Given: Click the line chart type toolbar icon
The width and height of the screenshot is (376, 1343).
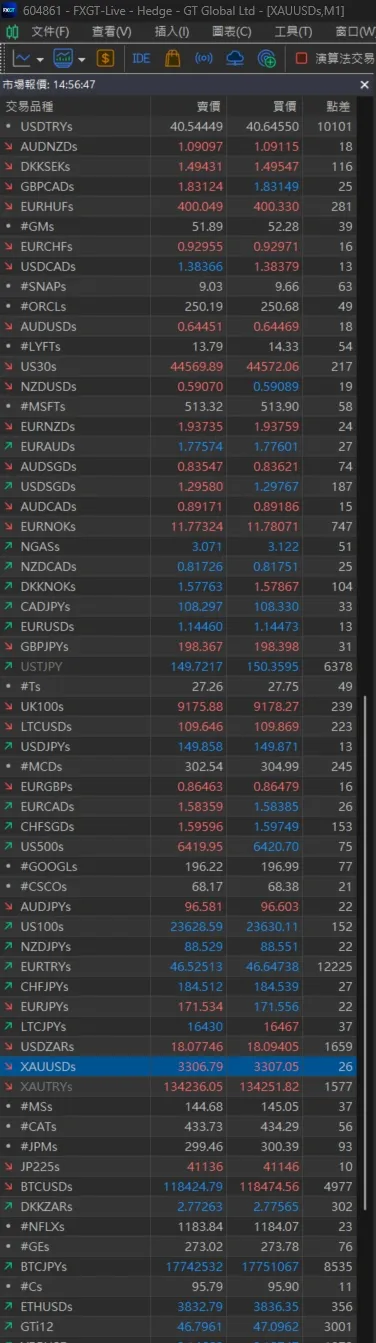Looking at the screenshot, I should (23, 58).
